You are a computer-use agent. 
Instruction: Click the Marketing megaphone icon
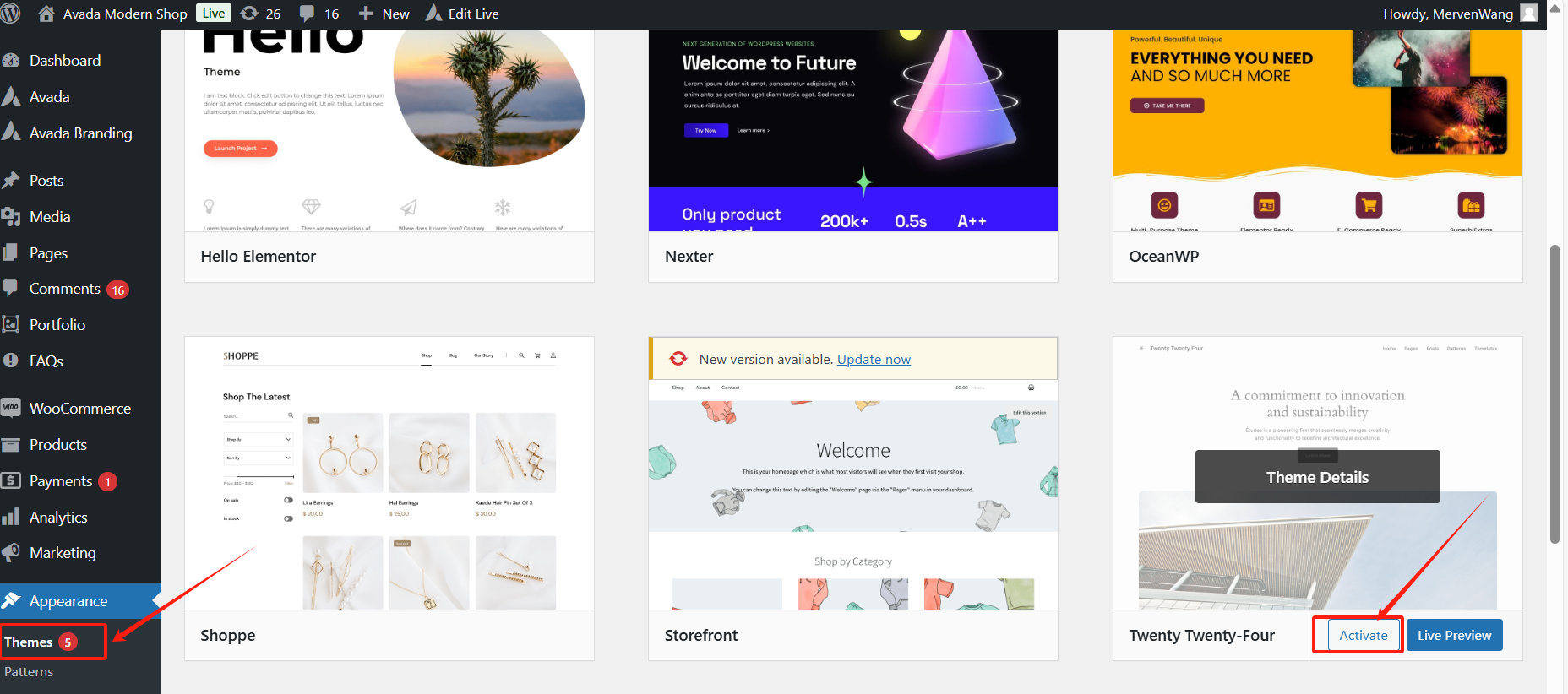point(11,553)
